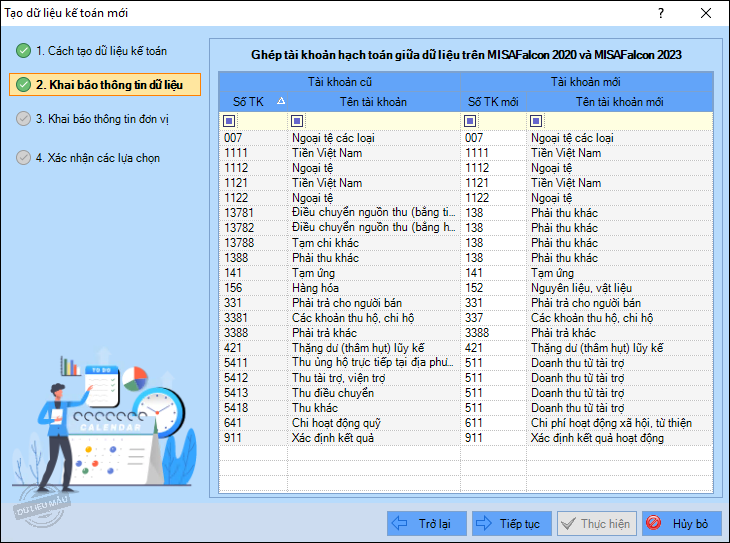Click the filter icon under Tên tài khoản mới

click(536, 121)
